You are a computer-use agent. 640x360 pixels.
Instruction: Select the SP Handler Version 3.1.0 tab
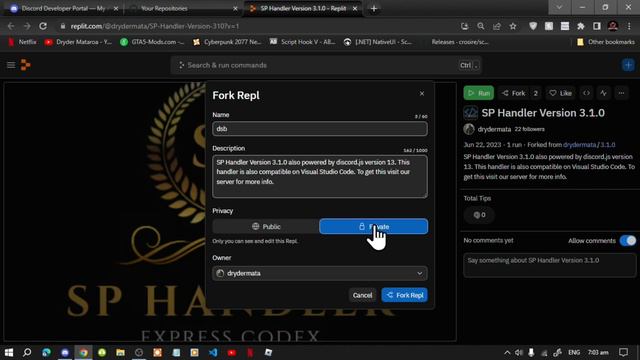point(303,8)
